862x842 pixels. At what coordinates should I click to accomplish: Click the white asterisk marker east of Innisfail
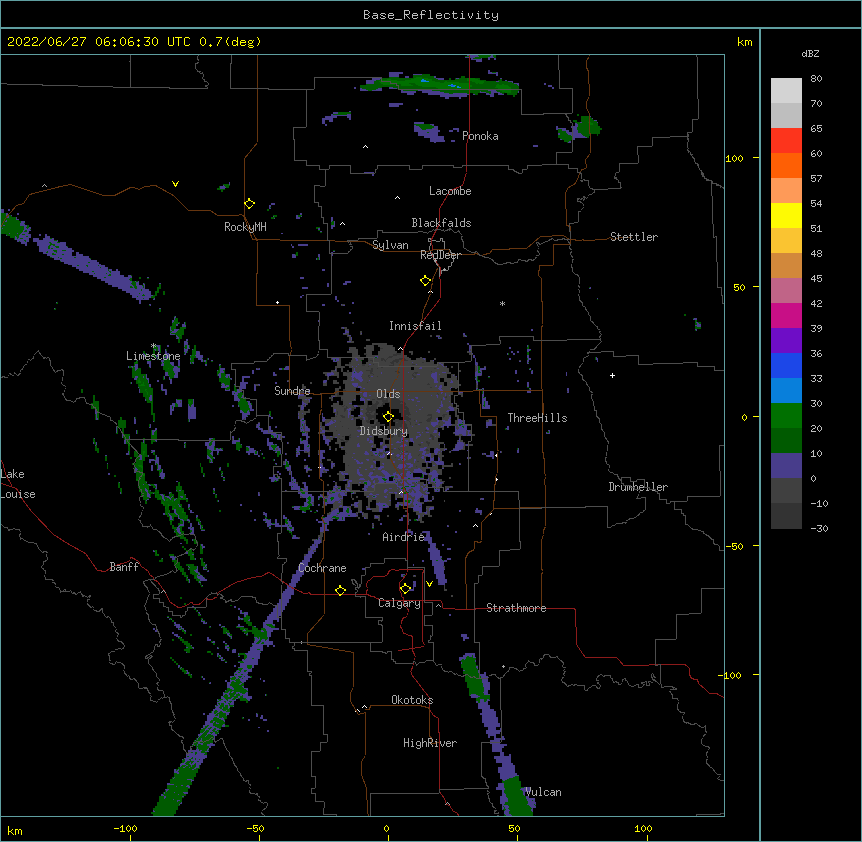click(502, 303)
